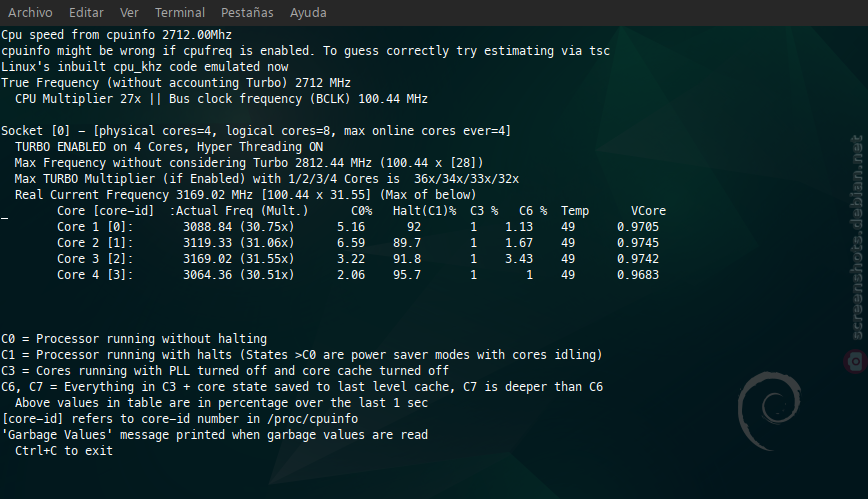Open the Editar menu
The image size is (868, 499).
pos(86,12)
